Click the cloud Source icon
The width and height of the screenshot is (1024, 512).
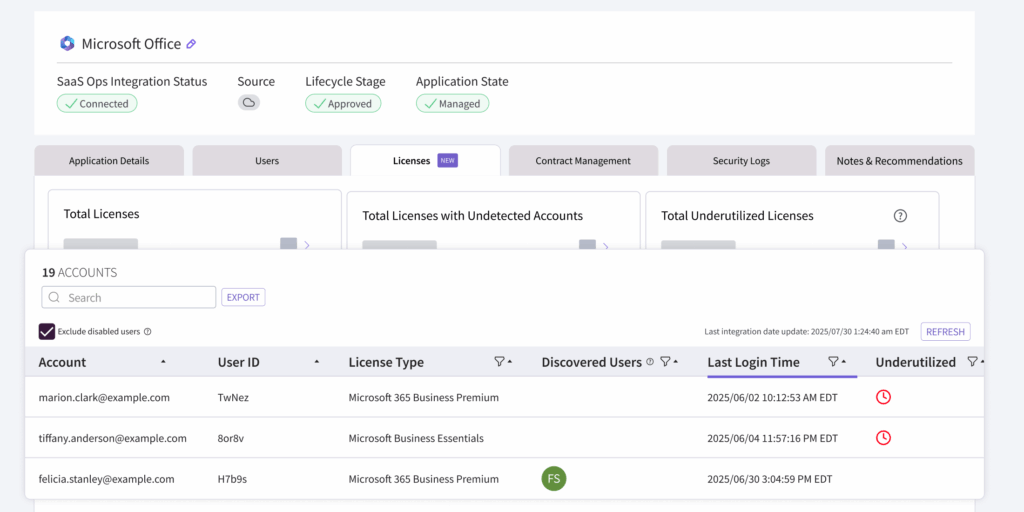pos(249,103)
